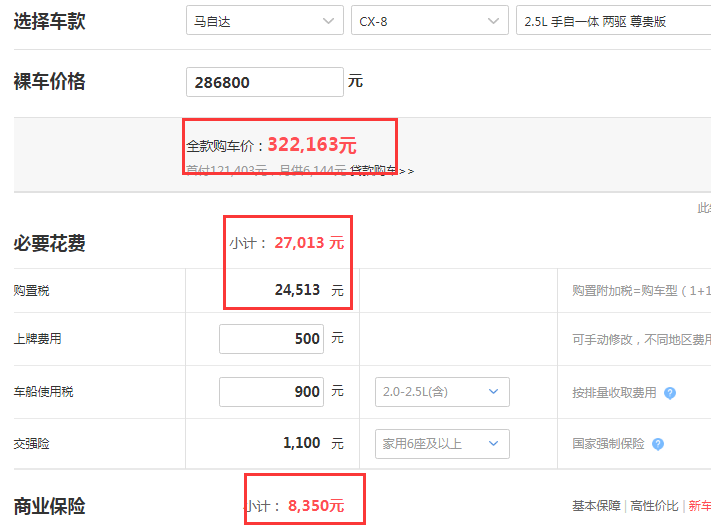
Task: Click the 购置附加税 formula text
Action: 642,291
